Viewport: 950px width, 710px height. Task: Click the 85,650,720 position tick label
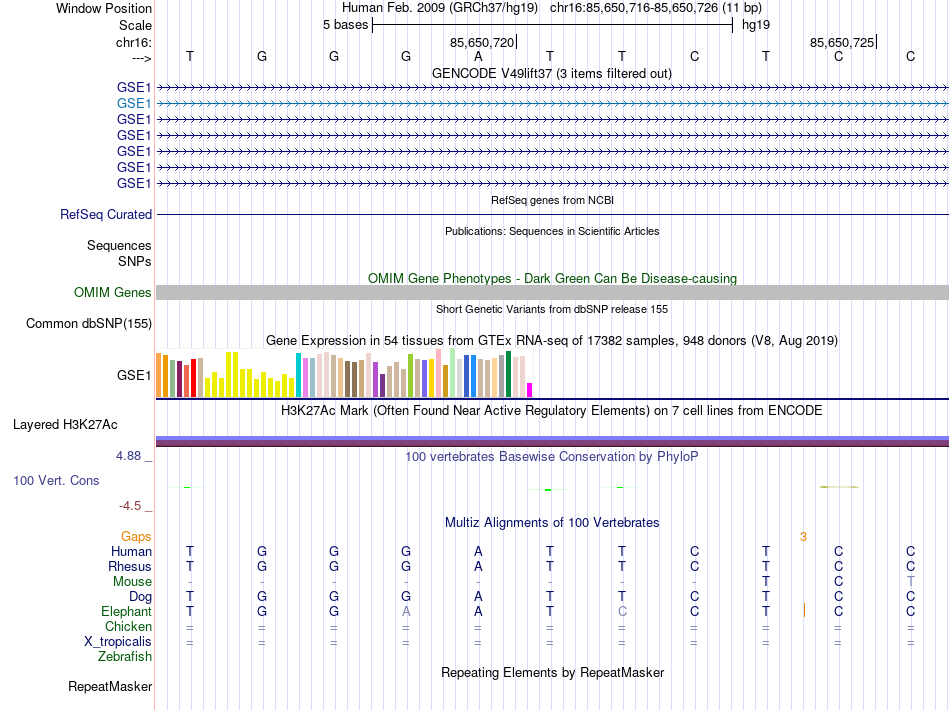[x=482, y=42]
